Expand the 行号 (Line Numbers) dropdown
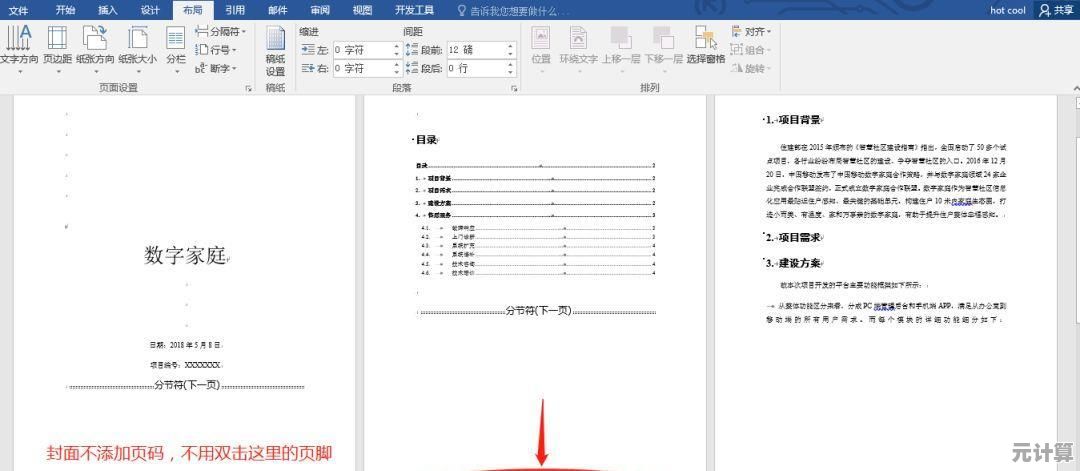 click(217, 50)
